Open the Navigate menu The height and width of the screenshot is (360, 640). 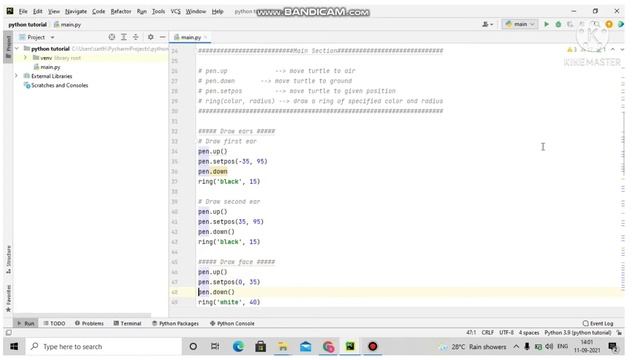point(76,11)
